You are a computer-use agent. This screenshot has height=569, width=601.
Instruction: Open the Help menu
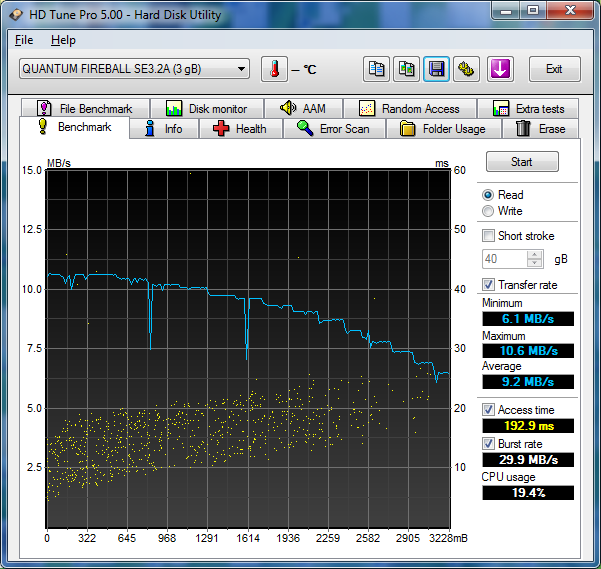[x=63, y=40]
